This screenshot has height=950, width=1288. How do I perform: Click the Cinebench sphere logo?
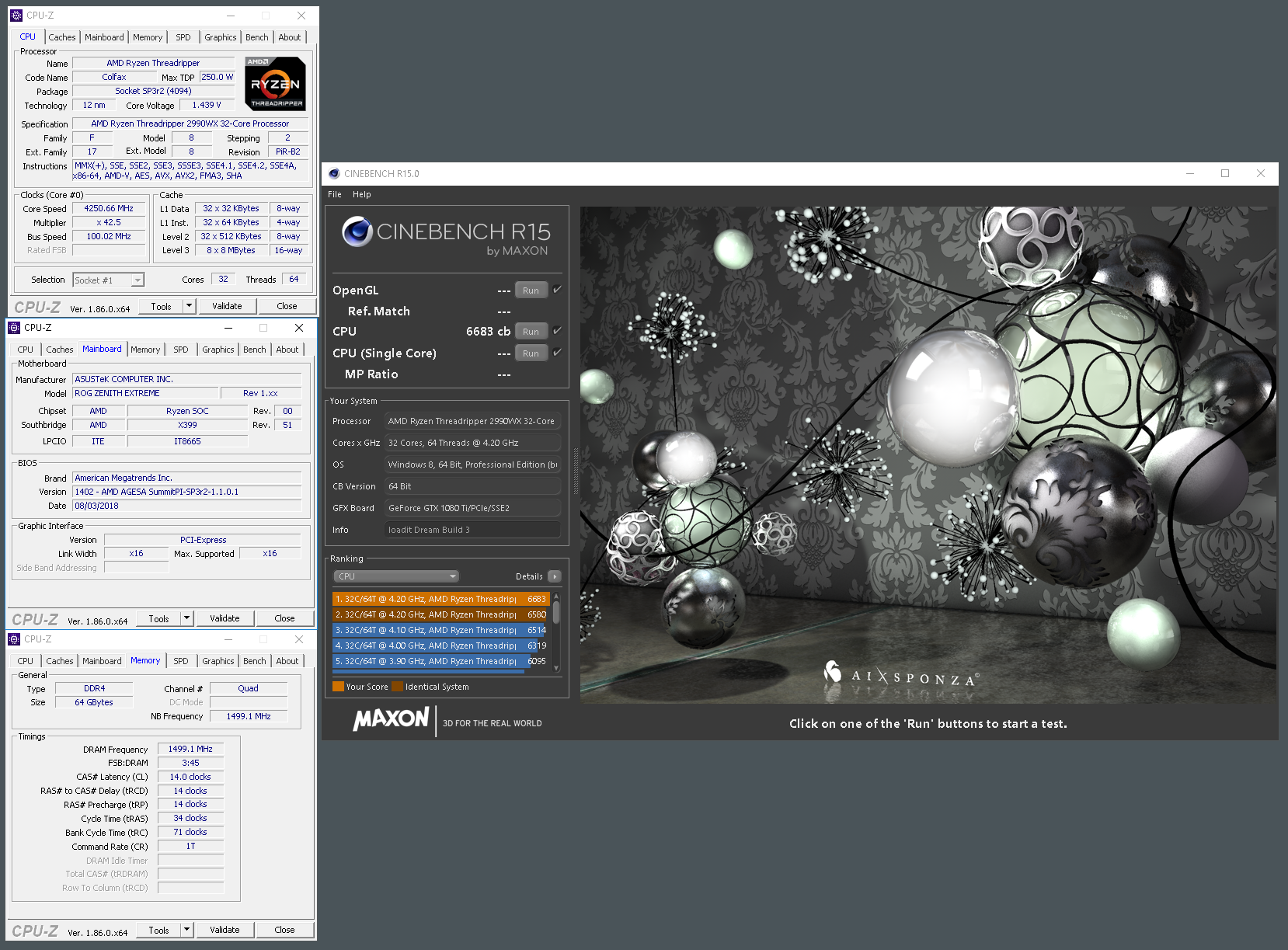tap(357, 231)
